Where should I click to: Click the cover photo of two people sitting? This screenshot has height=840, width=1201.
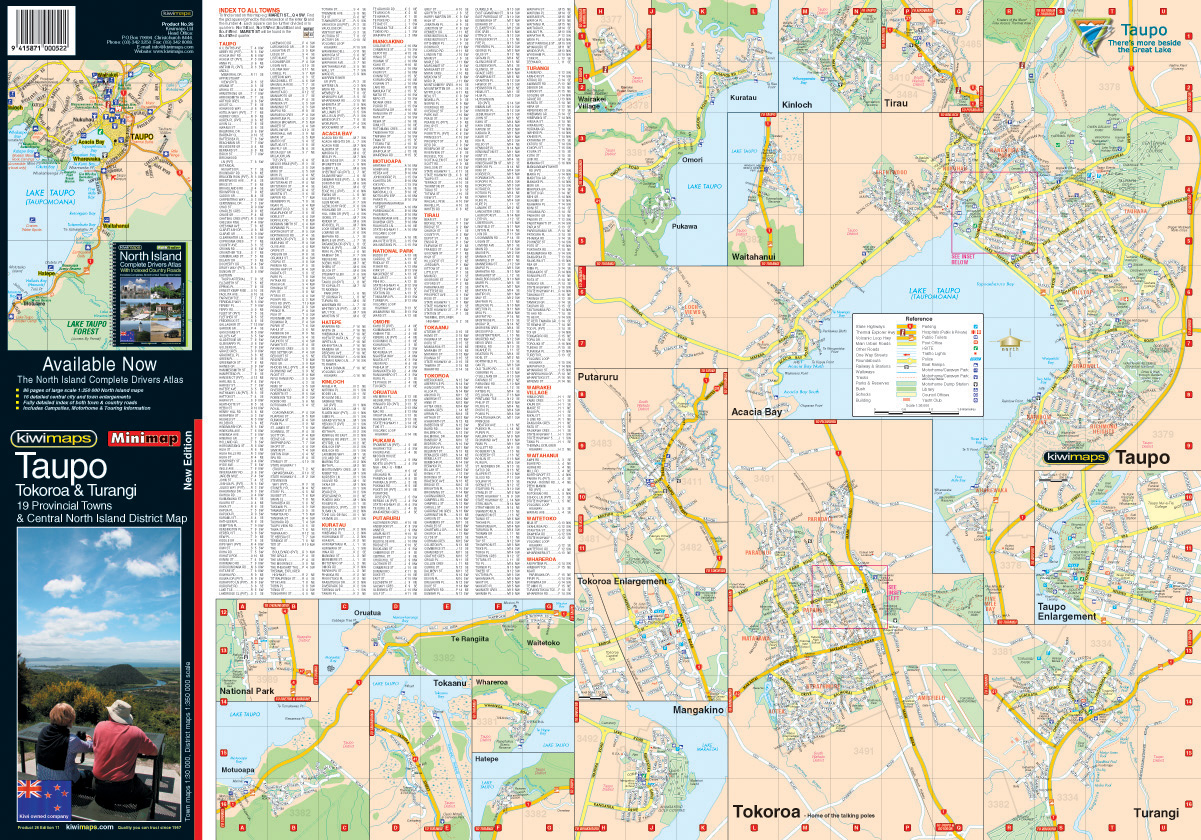pyautogui.click(x=101, y=673)
